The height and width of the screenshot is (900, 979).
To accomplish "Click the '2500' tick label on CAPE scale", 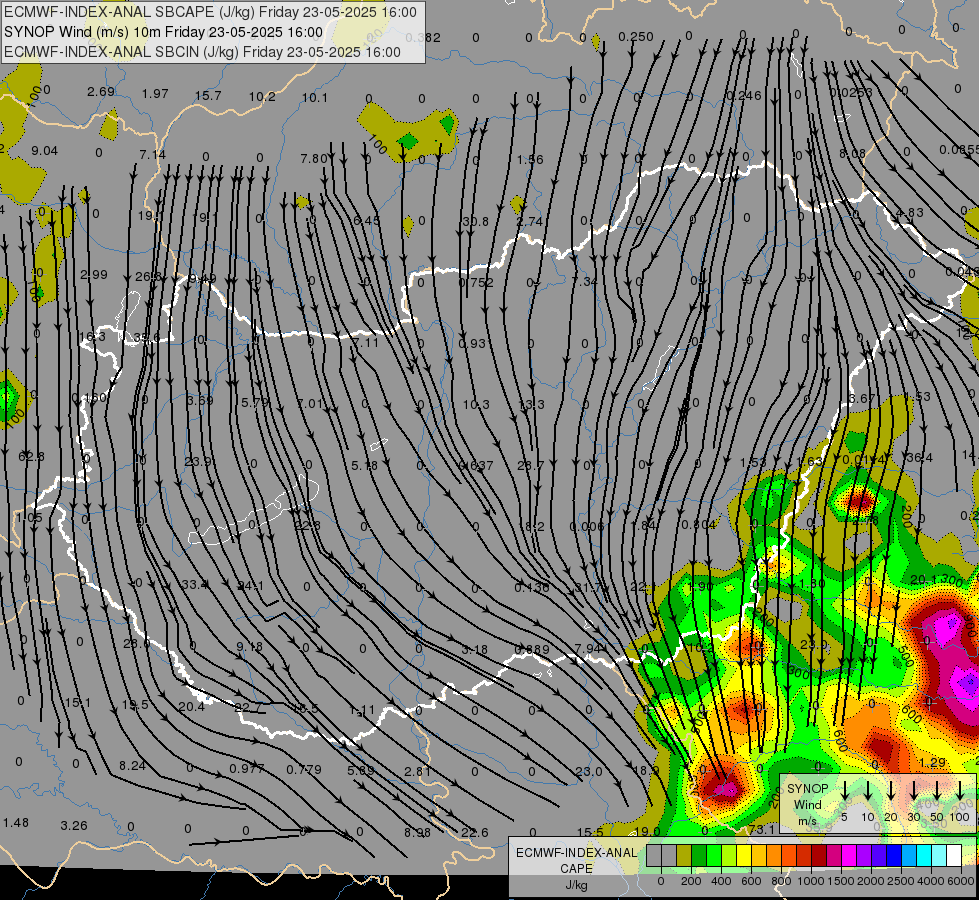I will pos(901,881).
